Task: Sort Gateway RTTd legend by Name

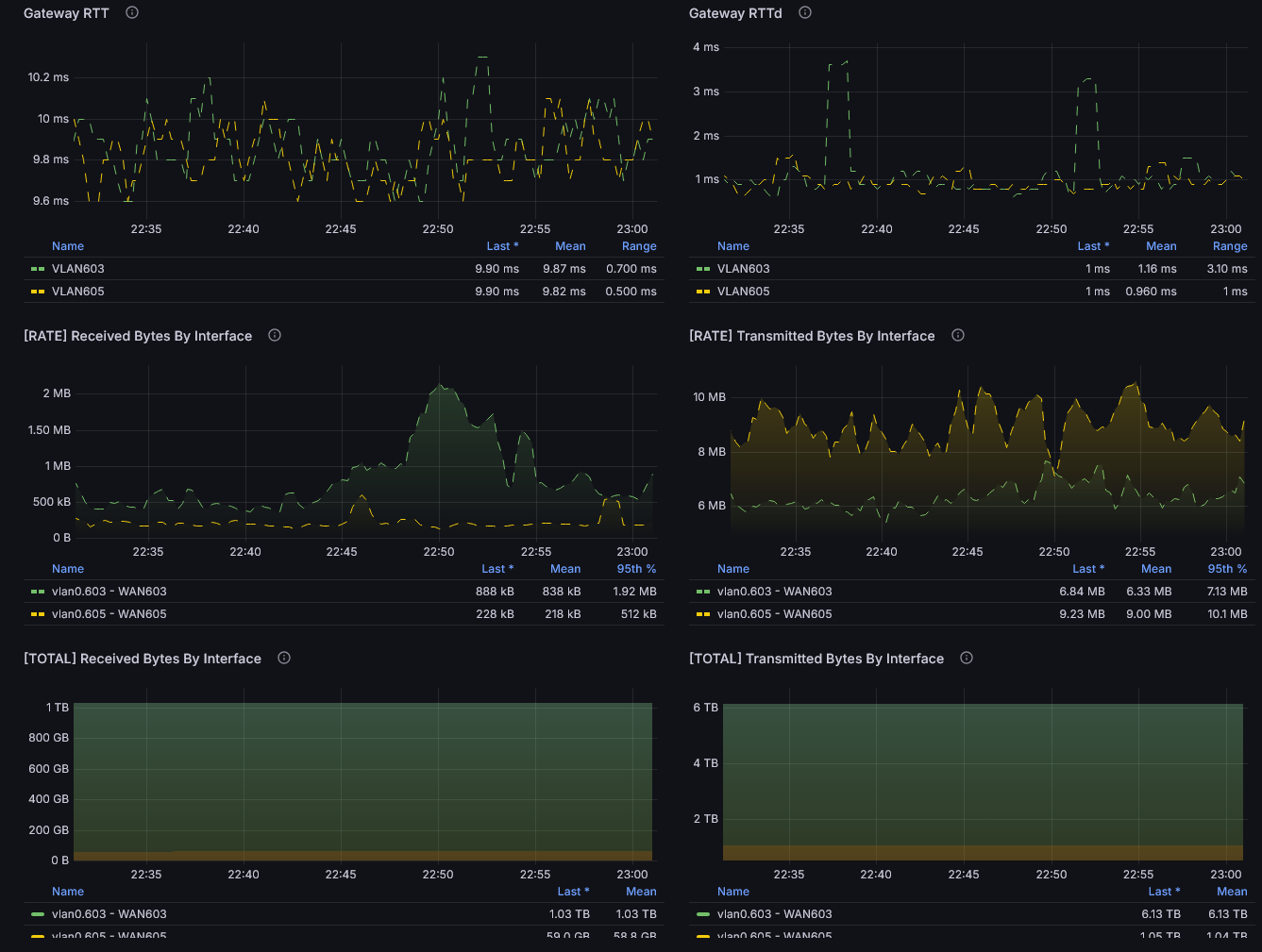Action: coord(733,246)
